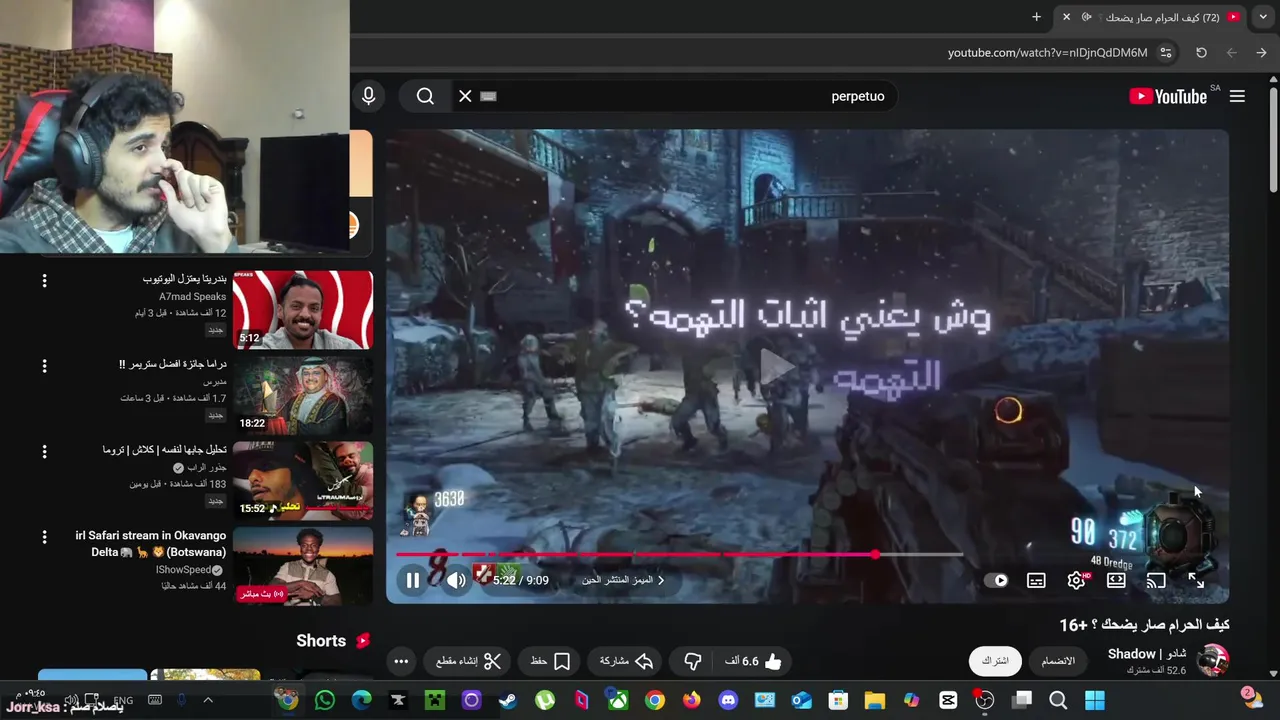
Task: Join the channel with الانضمام button
Action: [x=1058, y=661]
